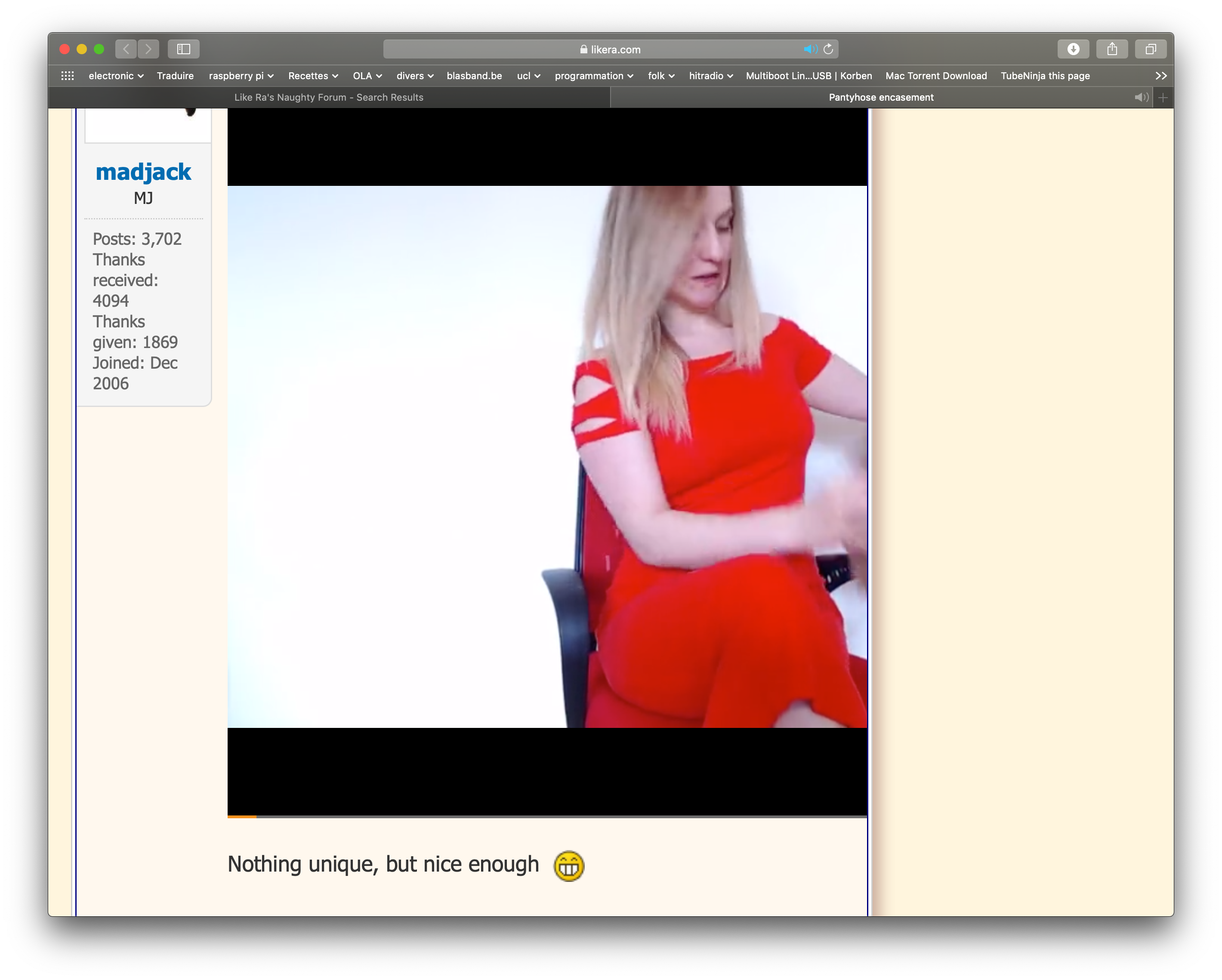Image resolution: width=1222 pixels, height=980 pixels.
Task: Expand the raspberry pi bookmarks folder
Action: [241, 76]
